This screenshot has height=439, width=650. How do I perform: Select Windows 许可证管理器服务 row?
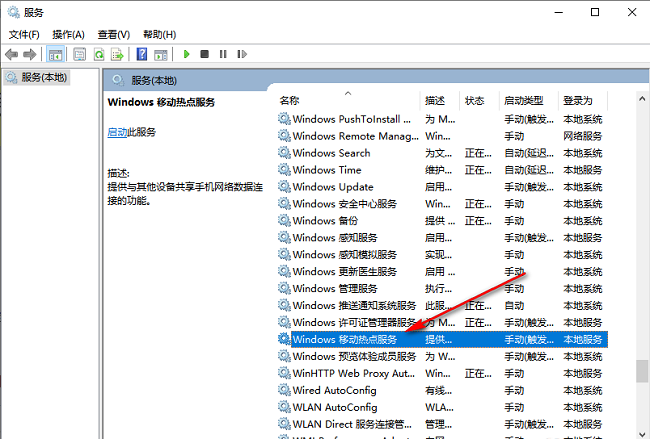point(442,323)
